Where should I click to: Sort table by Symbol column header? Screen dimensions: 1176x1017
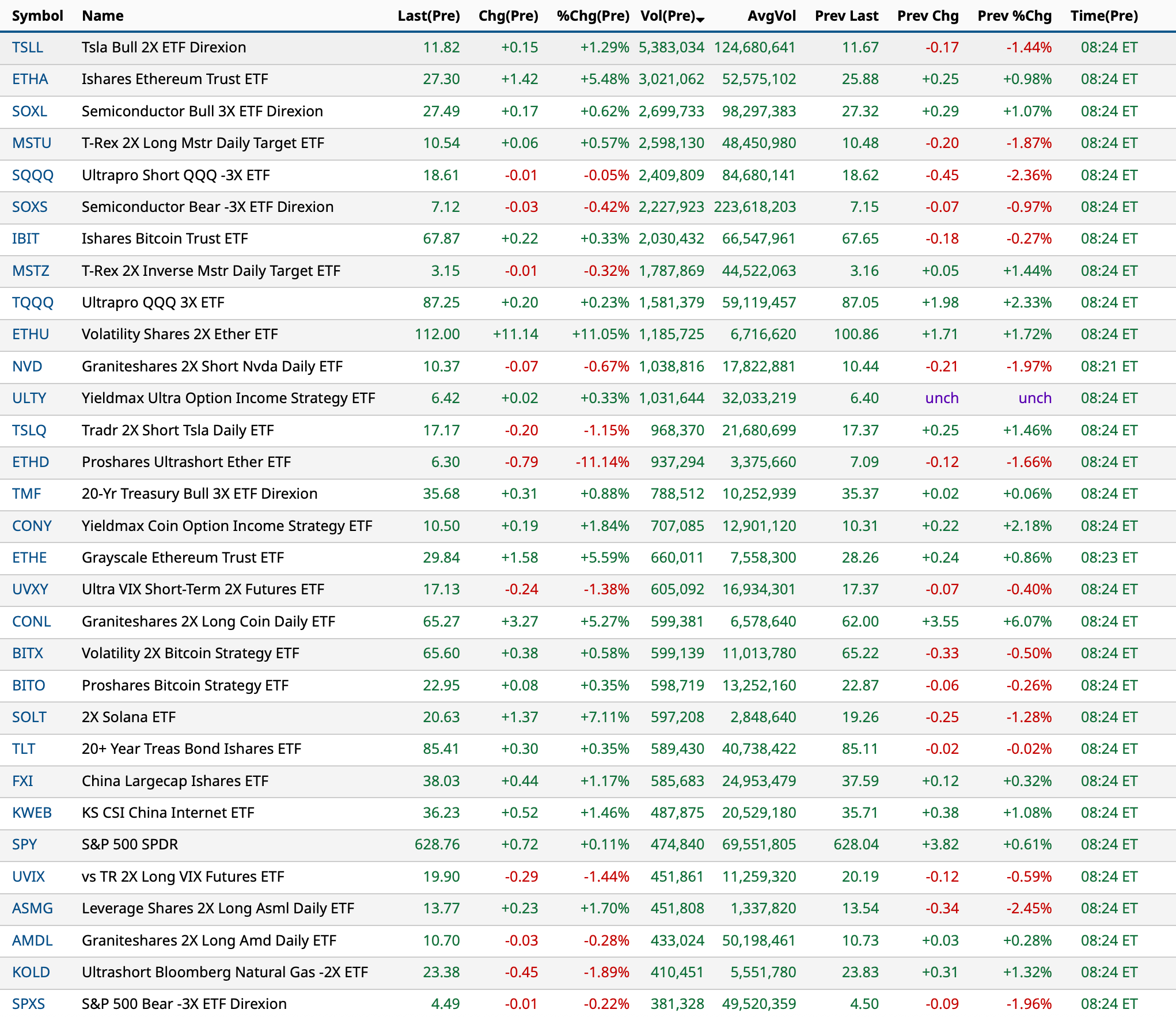click(37, 16)
